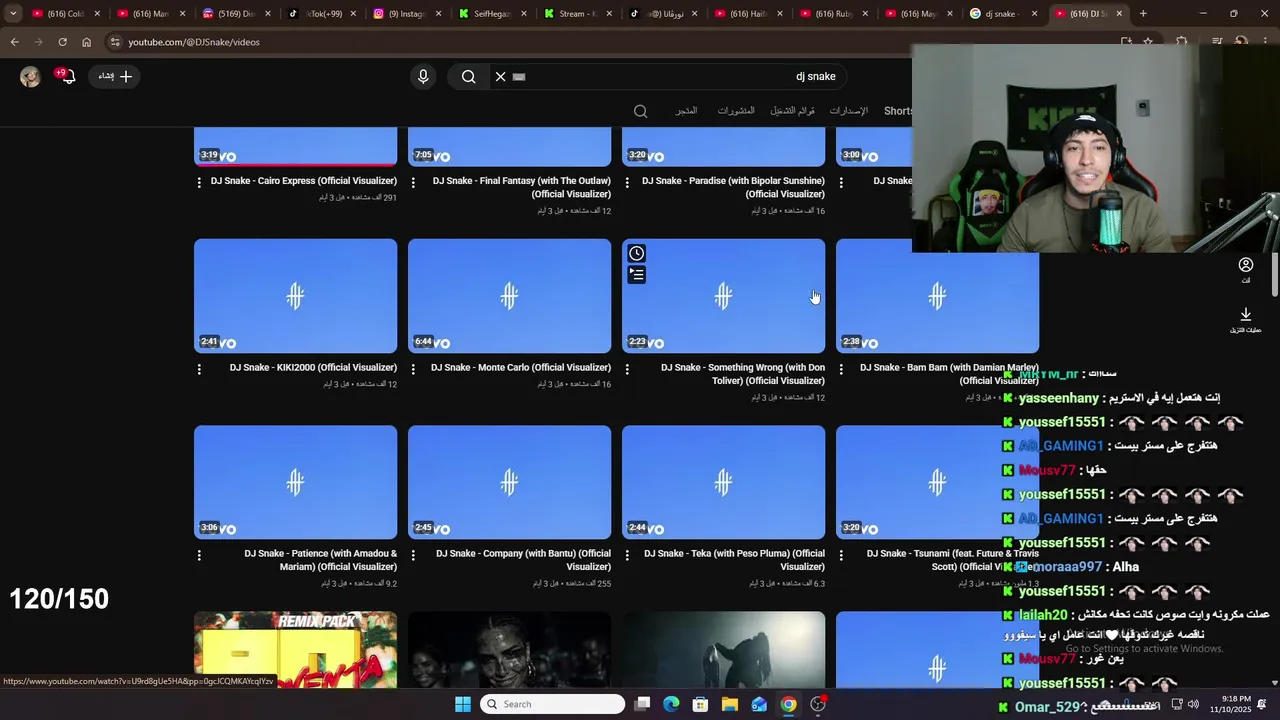Click the YouTube voice search microphone
The image size is (1280, 720).
[423, 76]
